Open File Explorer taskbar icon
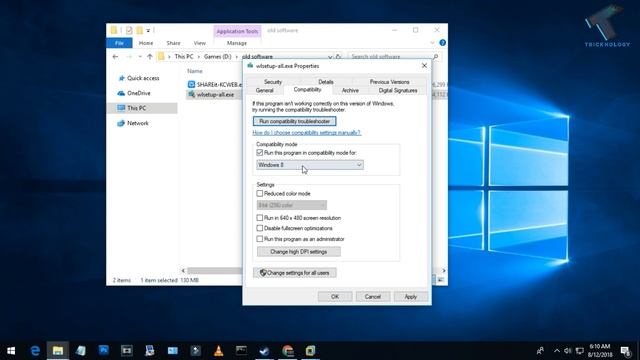The width and height of the screenshot is (640, 360). [x=58, y=351]
